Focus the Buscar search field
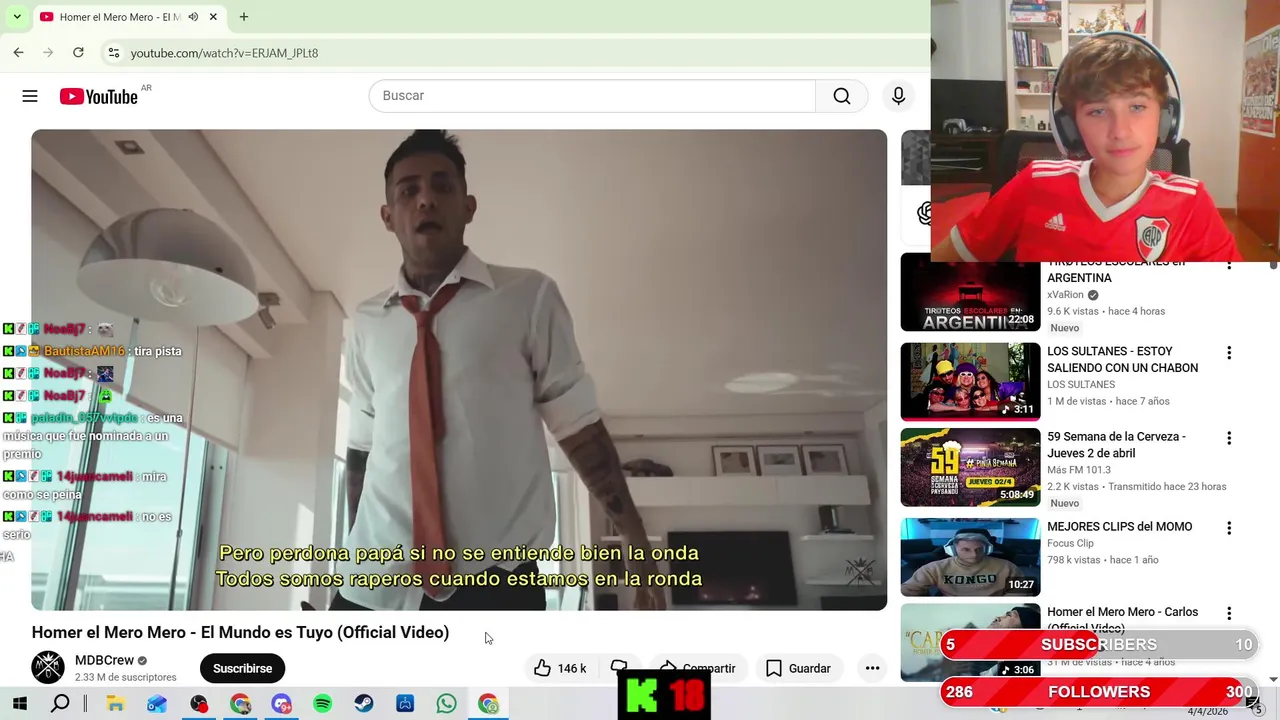This screenshot has width=1280, height=720. [592, 96]
